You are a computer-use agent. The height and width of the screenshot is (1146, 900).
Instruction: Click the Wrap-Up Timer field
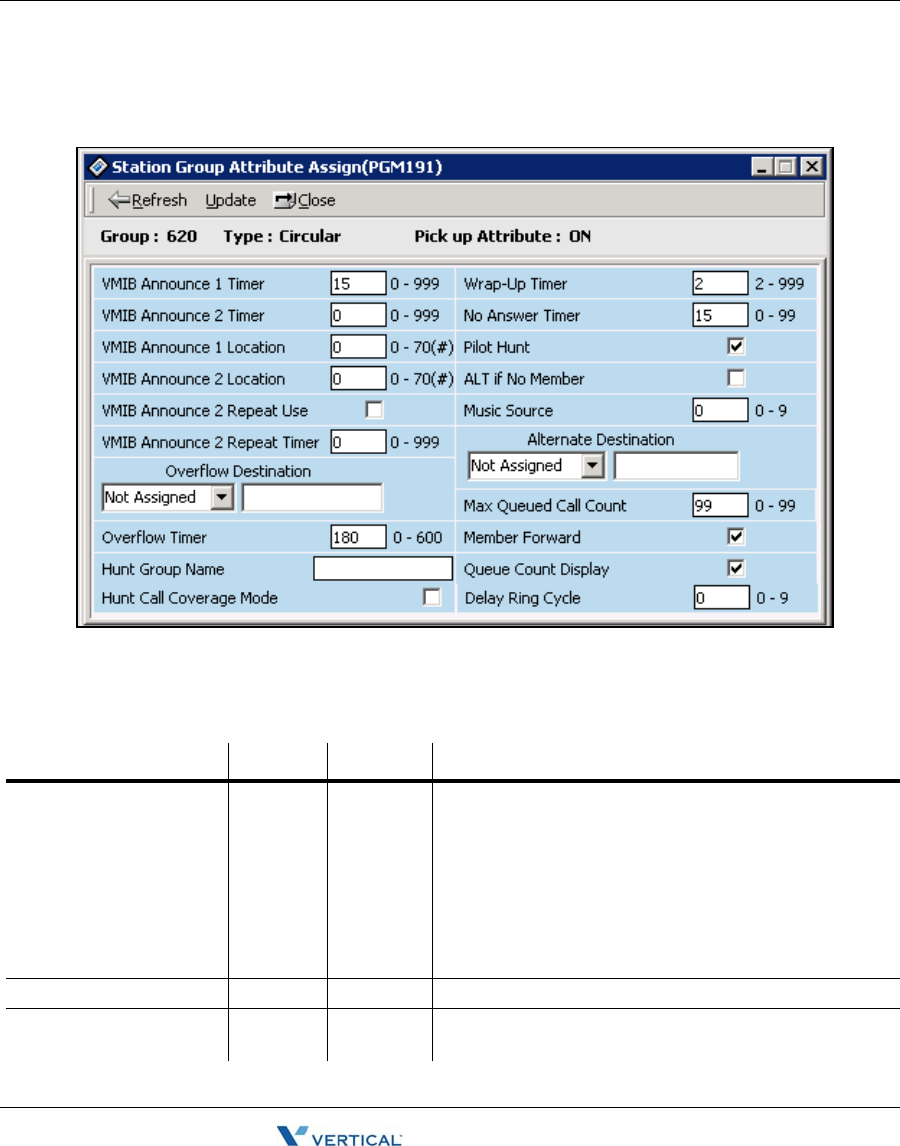720,284
